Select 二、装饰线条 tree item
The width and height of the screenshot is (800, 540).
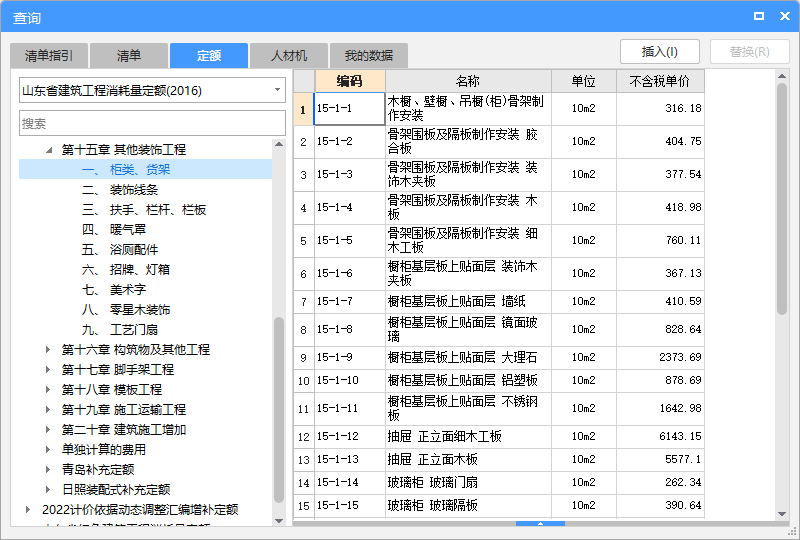pyautogui.click(x=120, y=190)
